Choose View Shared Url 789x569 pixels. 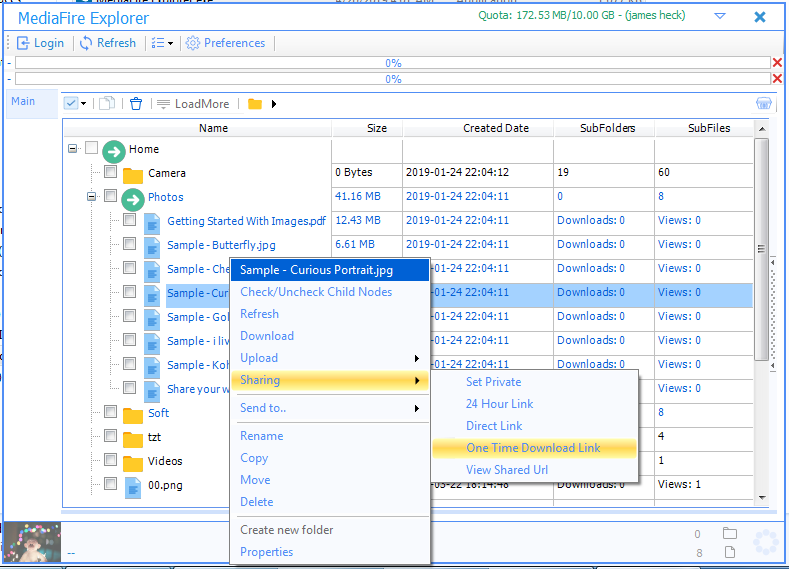click(507, 470)
